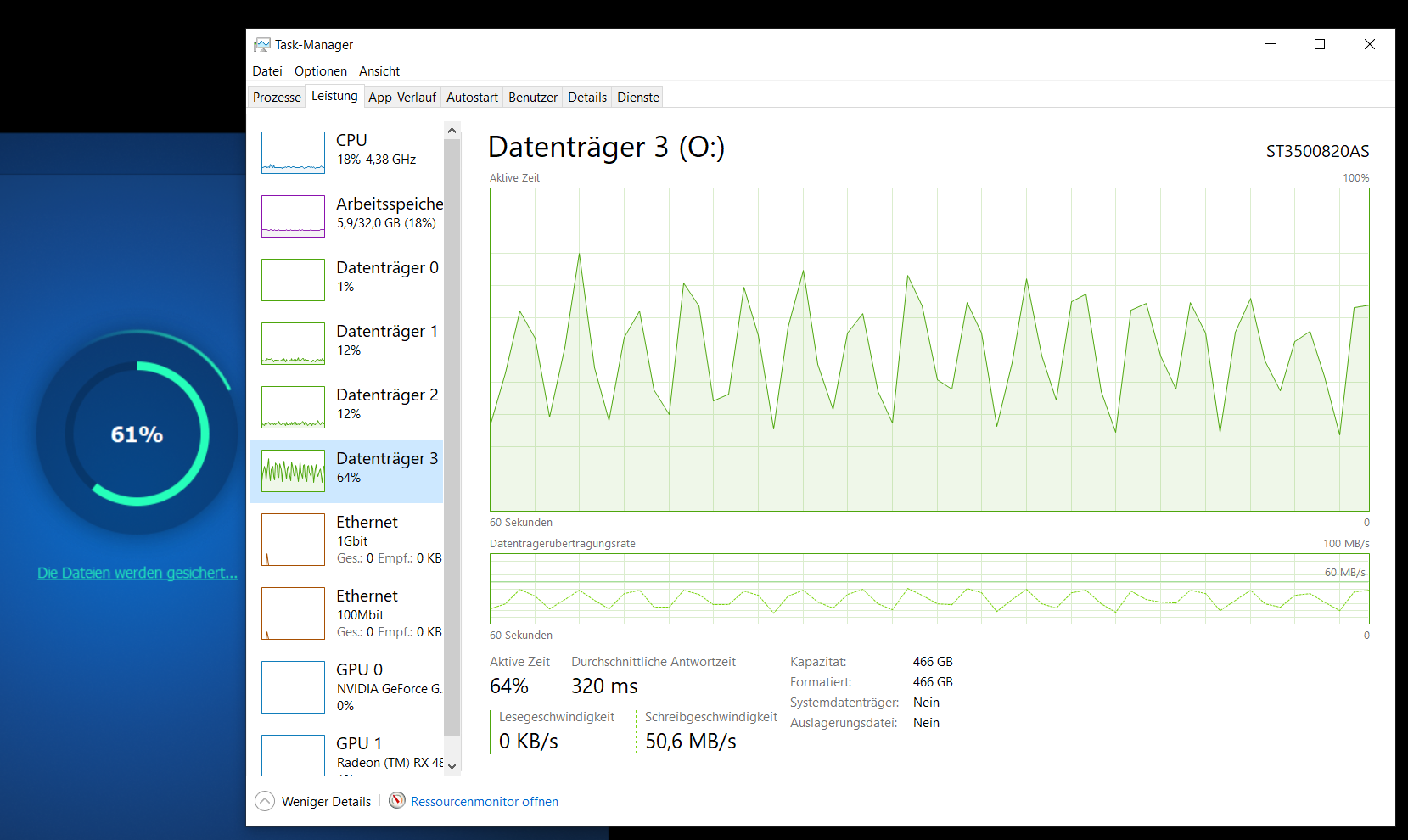
Task: Click the '0 KB/s' read speed value
Action: coord(529,741)
